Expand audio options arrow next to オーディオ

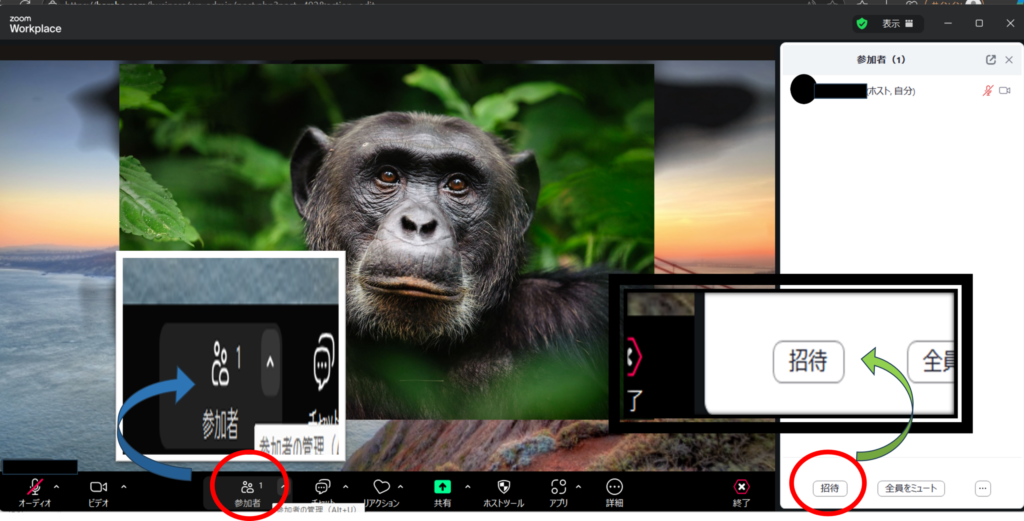[x=56, y=487]
